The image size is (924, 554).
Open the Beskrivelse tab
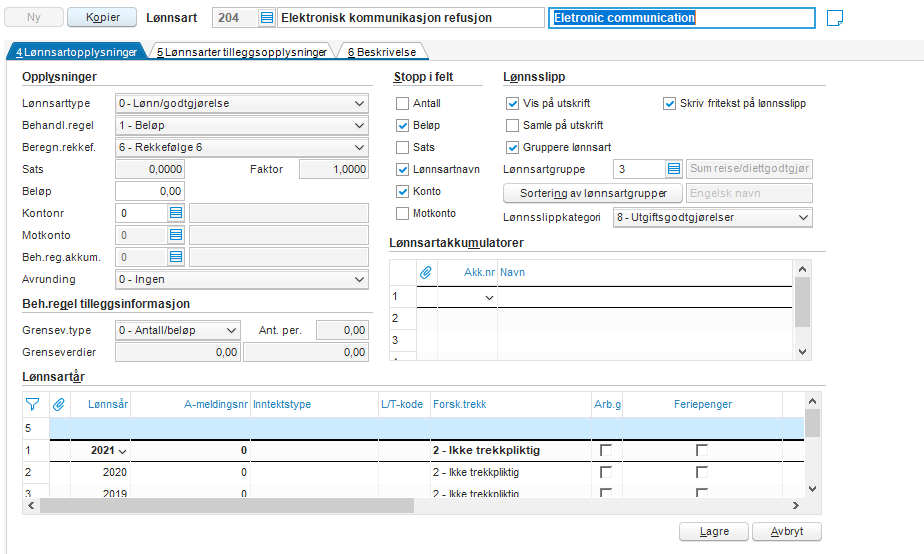tap(382, 52)
